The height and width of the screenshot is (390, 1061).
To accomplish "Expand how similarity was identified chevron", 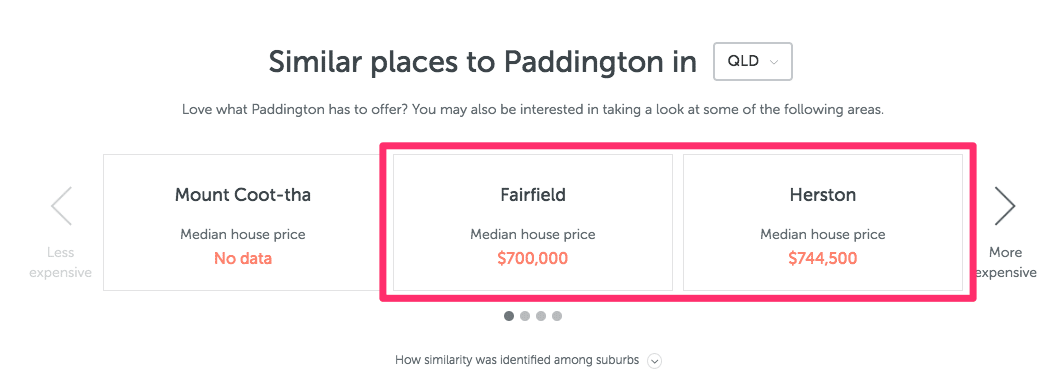I will point(654,362).
